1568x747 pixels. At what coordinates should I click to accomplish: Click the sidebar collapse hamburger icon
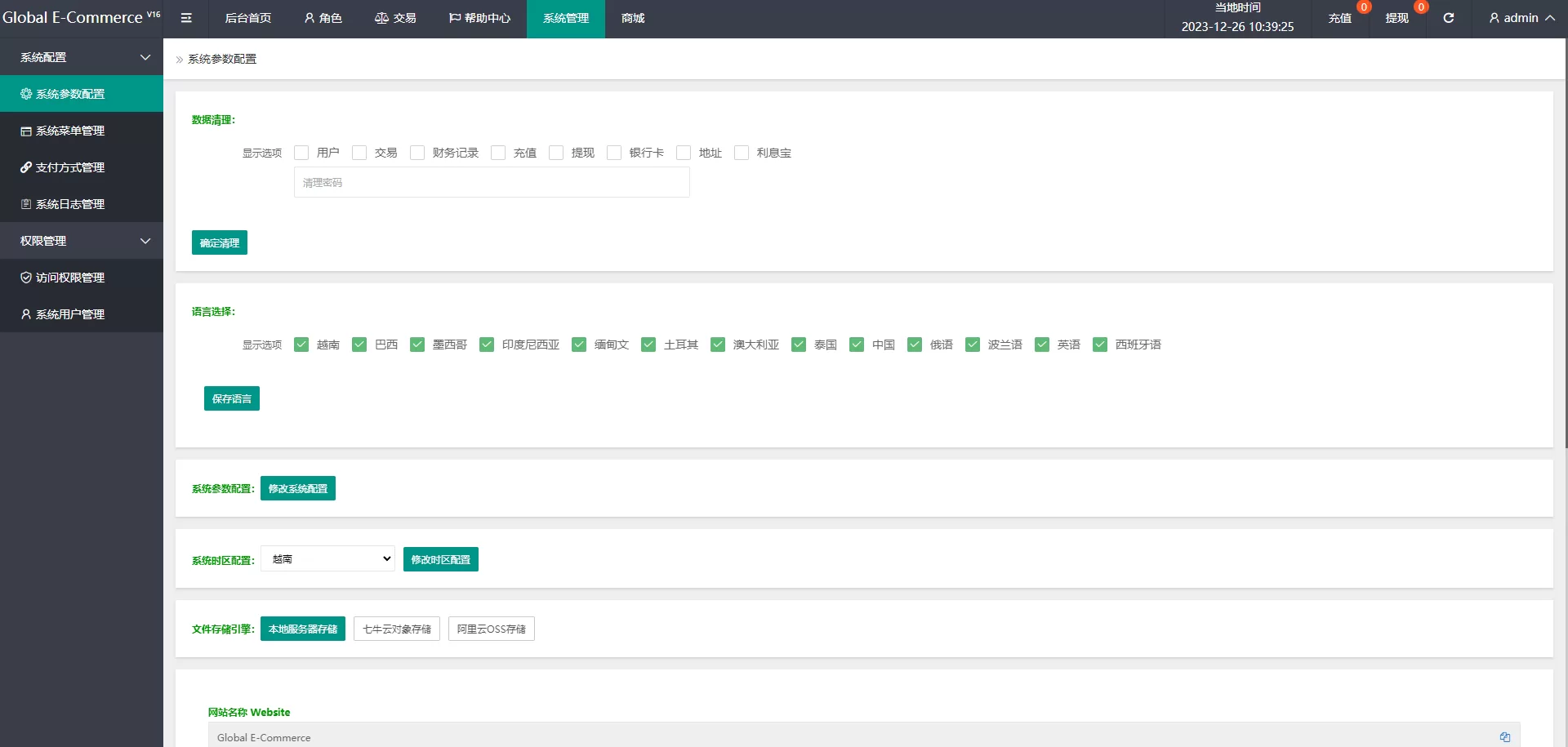coord(186,18)
